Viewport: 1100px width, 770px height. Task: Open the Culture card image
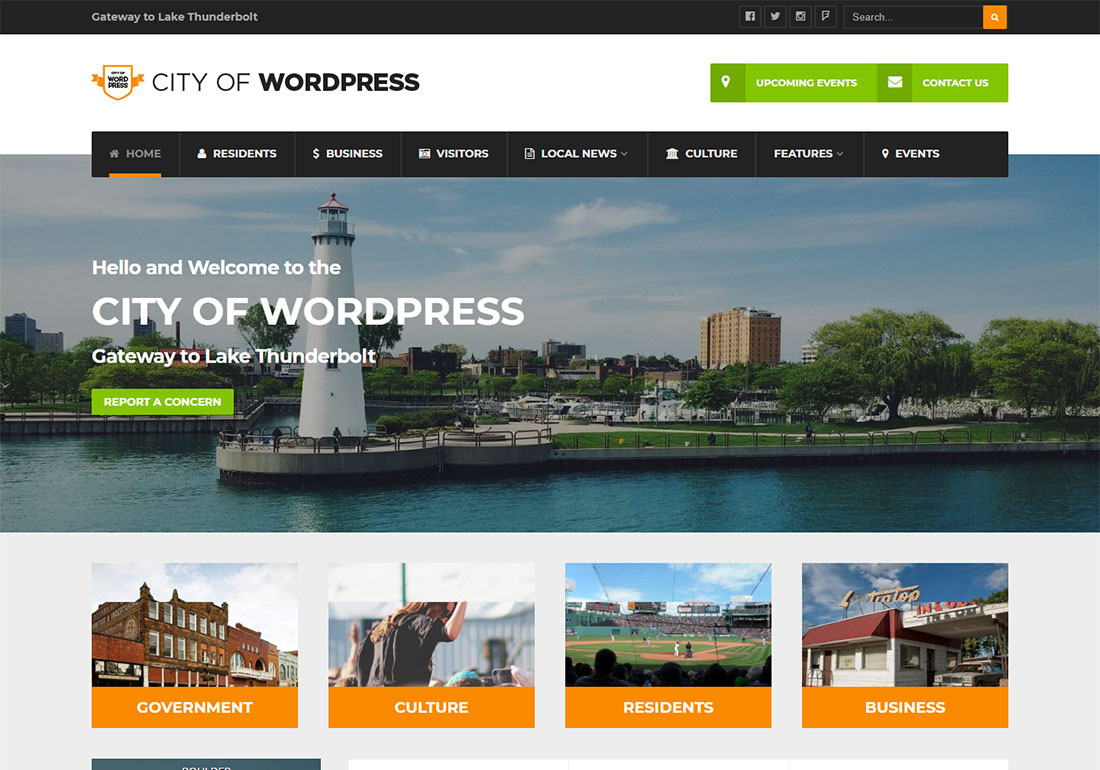click(x=431, y=625)
